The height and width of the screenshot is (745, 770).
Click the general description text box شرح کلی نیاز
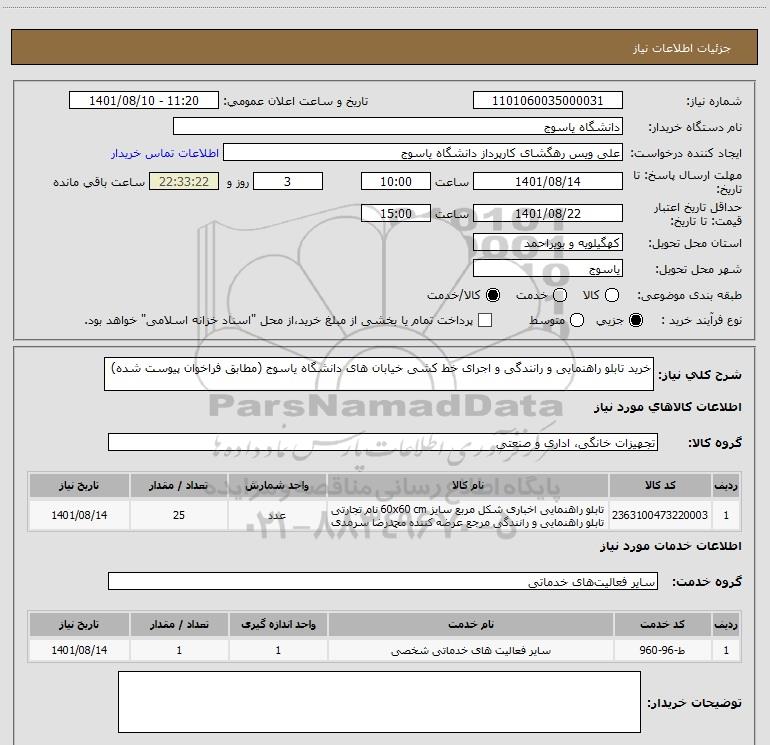pyautogui.click(x=379, y=374)
